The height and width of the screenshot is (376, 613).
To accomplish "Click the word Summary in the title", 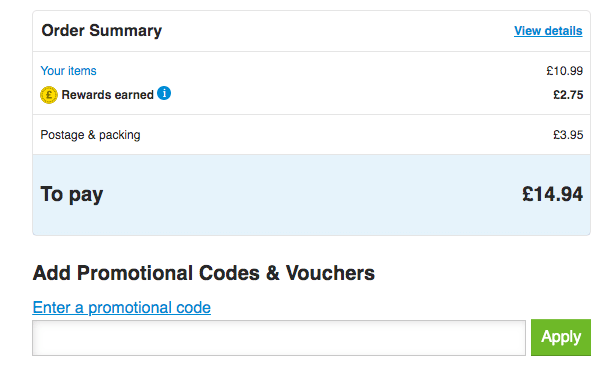I will tap(125, 31).
